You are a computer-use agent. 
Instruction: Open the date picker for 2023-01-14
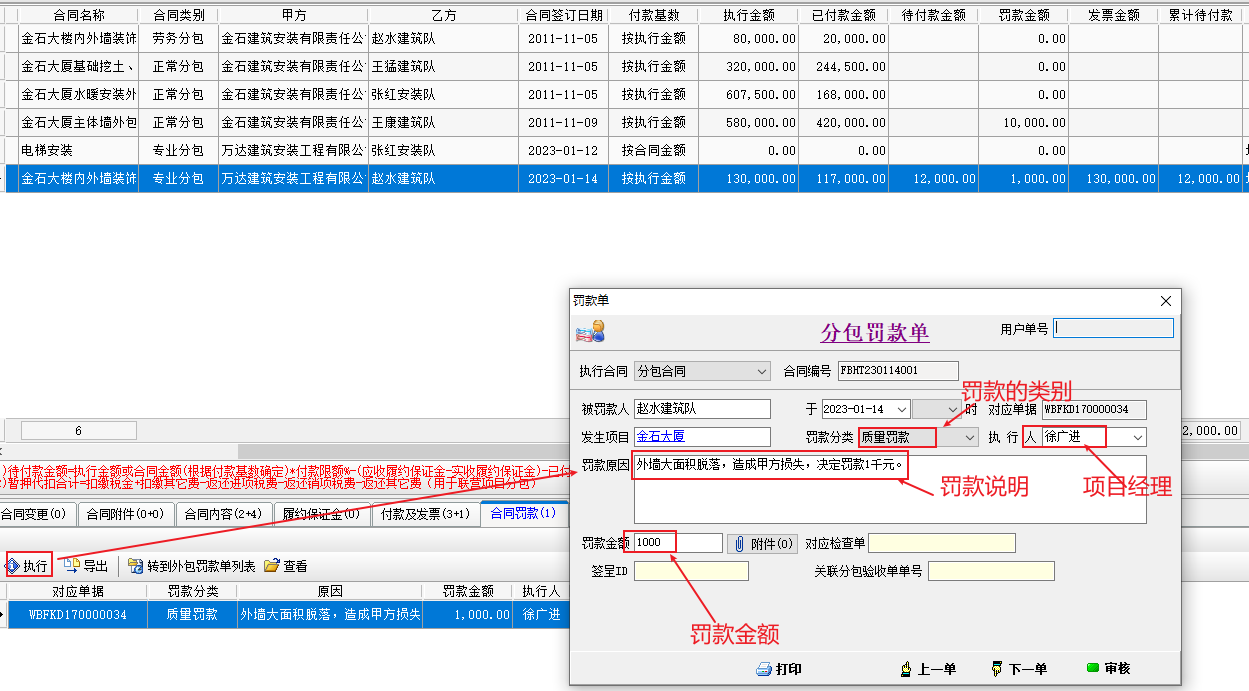point(902,409)
